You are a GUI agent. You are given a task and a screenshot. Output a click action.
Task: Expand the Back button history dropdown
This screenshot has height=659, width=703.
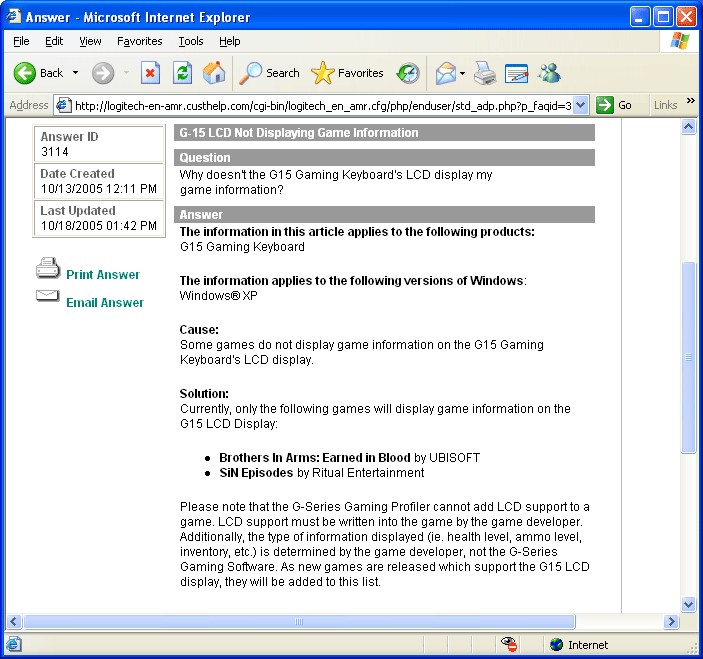tap(75, 73)
